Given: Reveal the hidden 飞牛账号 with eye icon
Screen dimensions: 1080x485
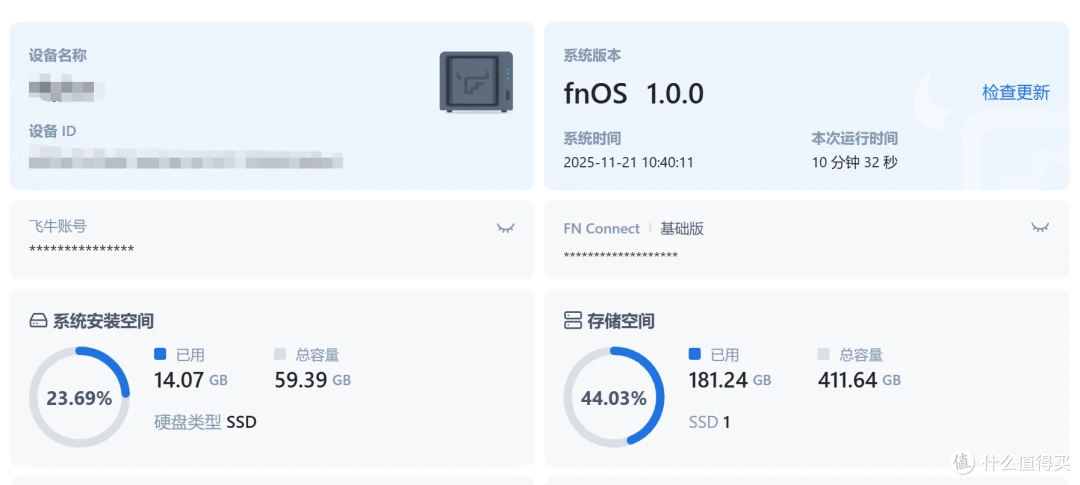Looking at the screenshot, I should pos(506,227).
